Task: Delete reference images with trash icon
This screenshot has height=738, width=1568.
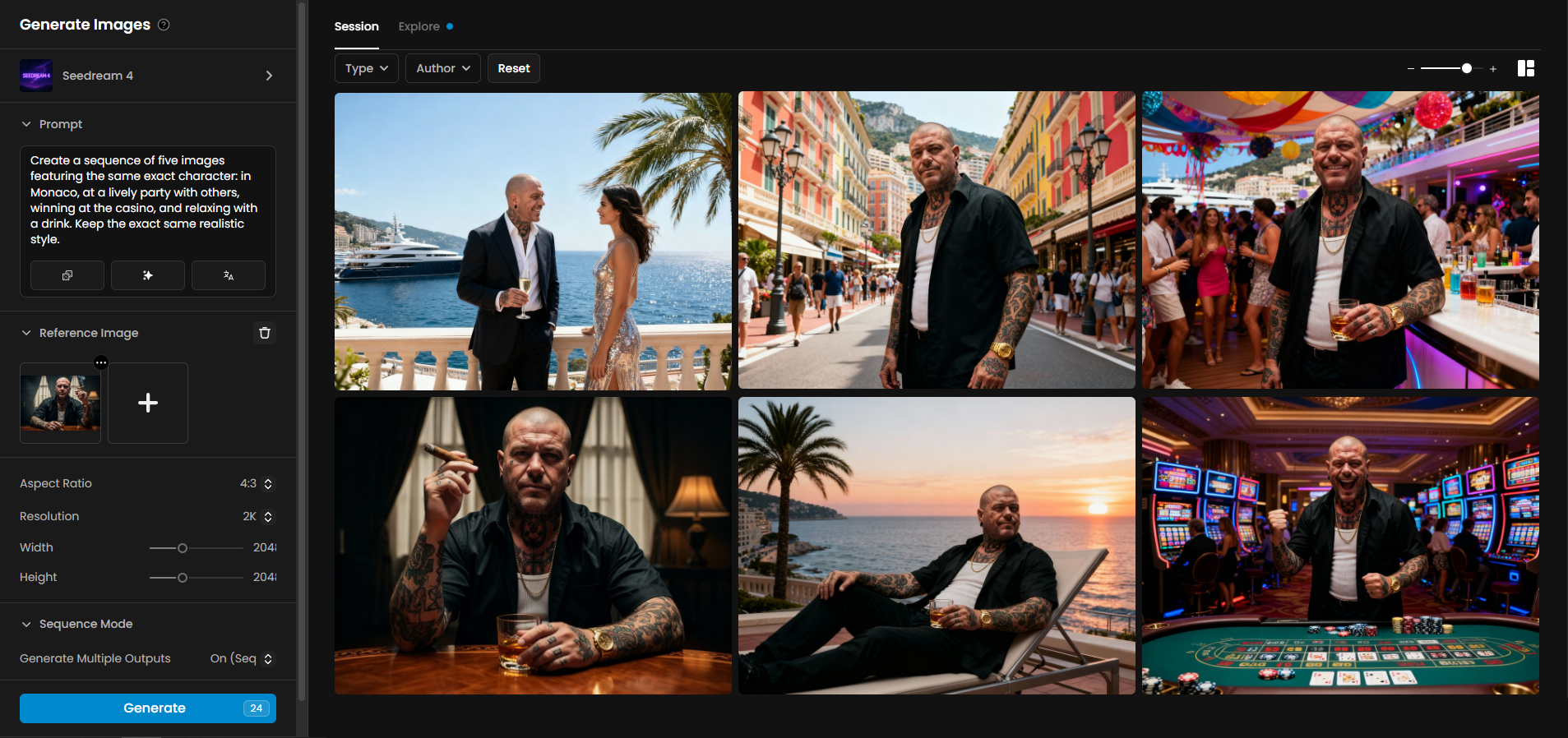Action: [x=265, y=333]
